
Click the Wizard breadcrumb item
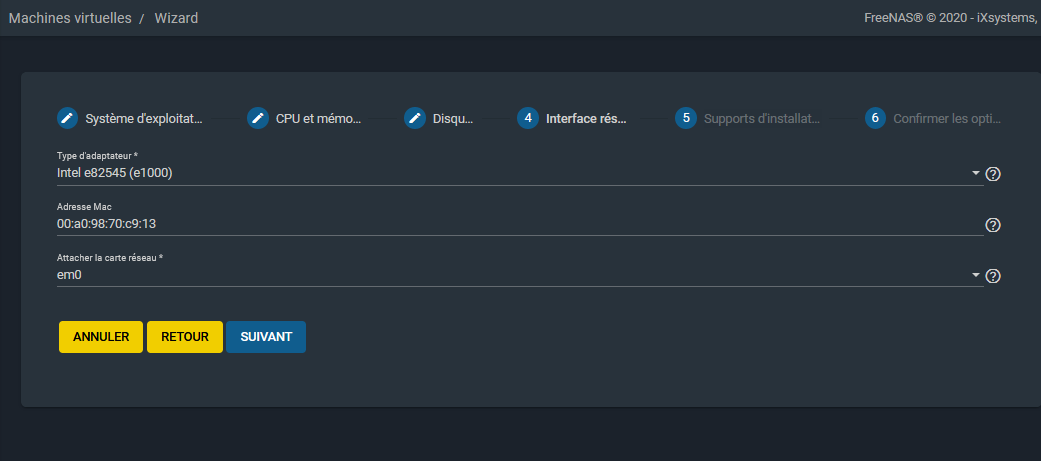pos(176,18)
